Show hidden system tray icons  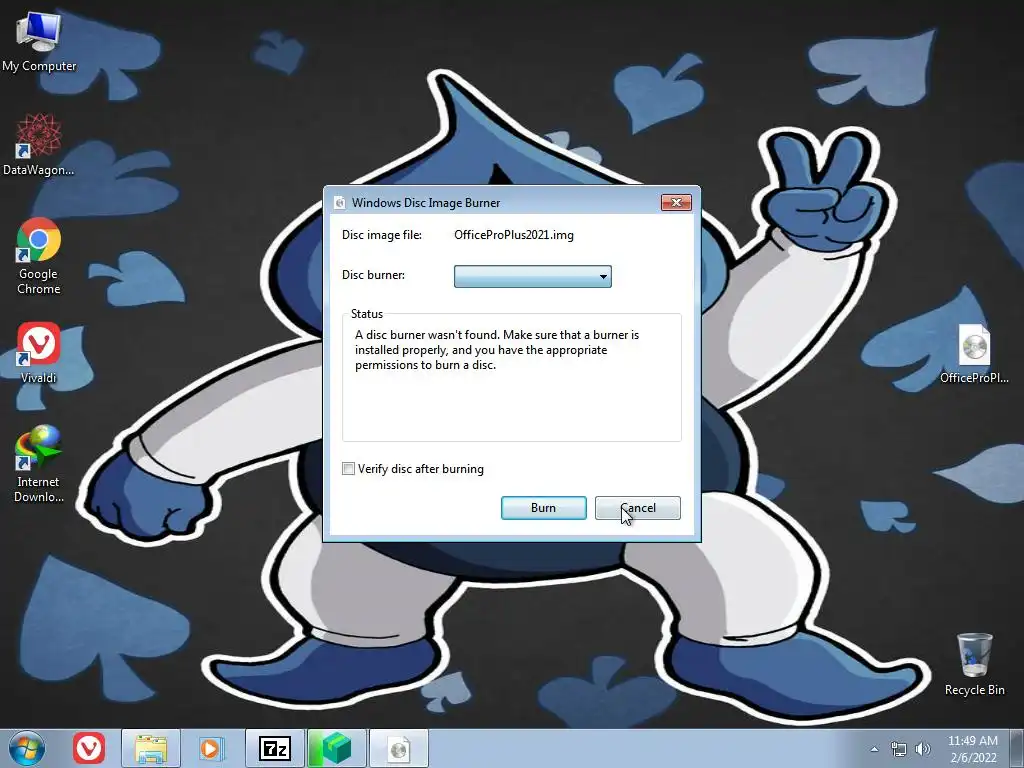click(874, 749)
